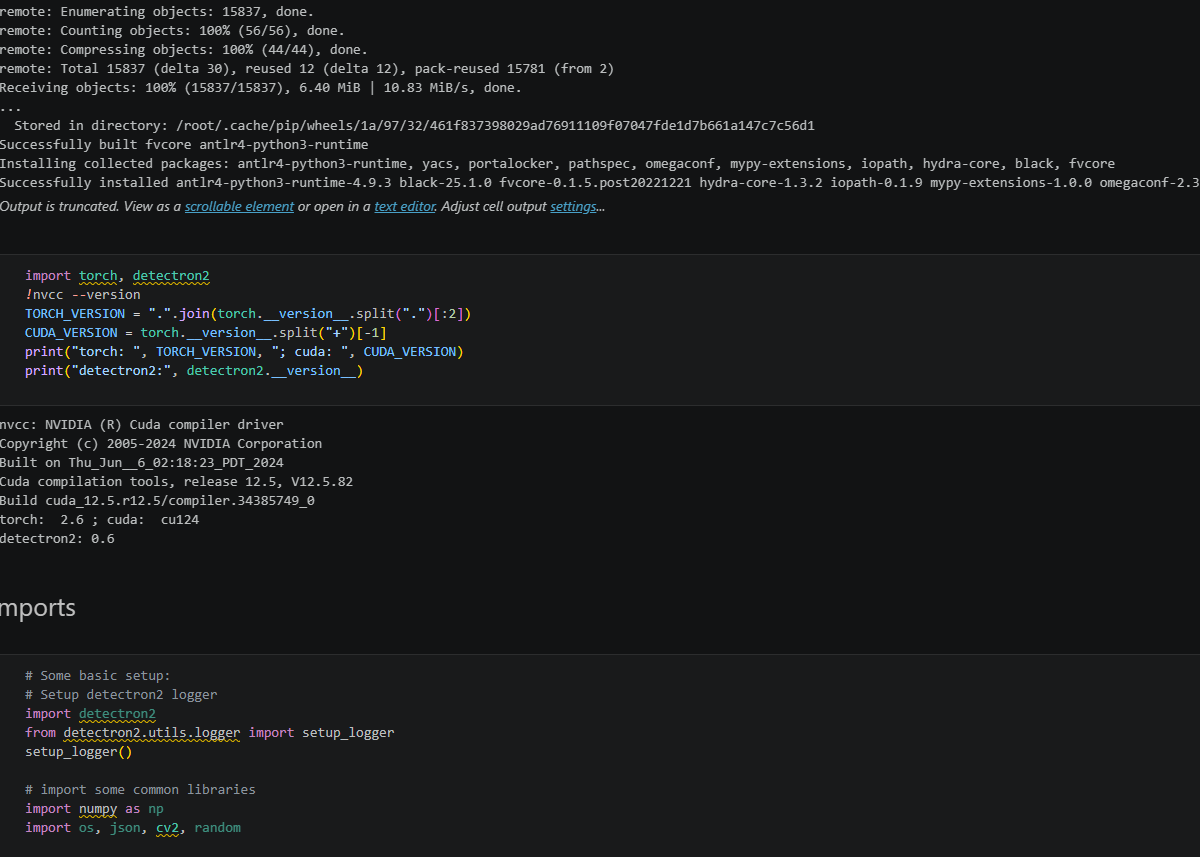Click the 'setup_logger()' call line

tap(79, 751)
